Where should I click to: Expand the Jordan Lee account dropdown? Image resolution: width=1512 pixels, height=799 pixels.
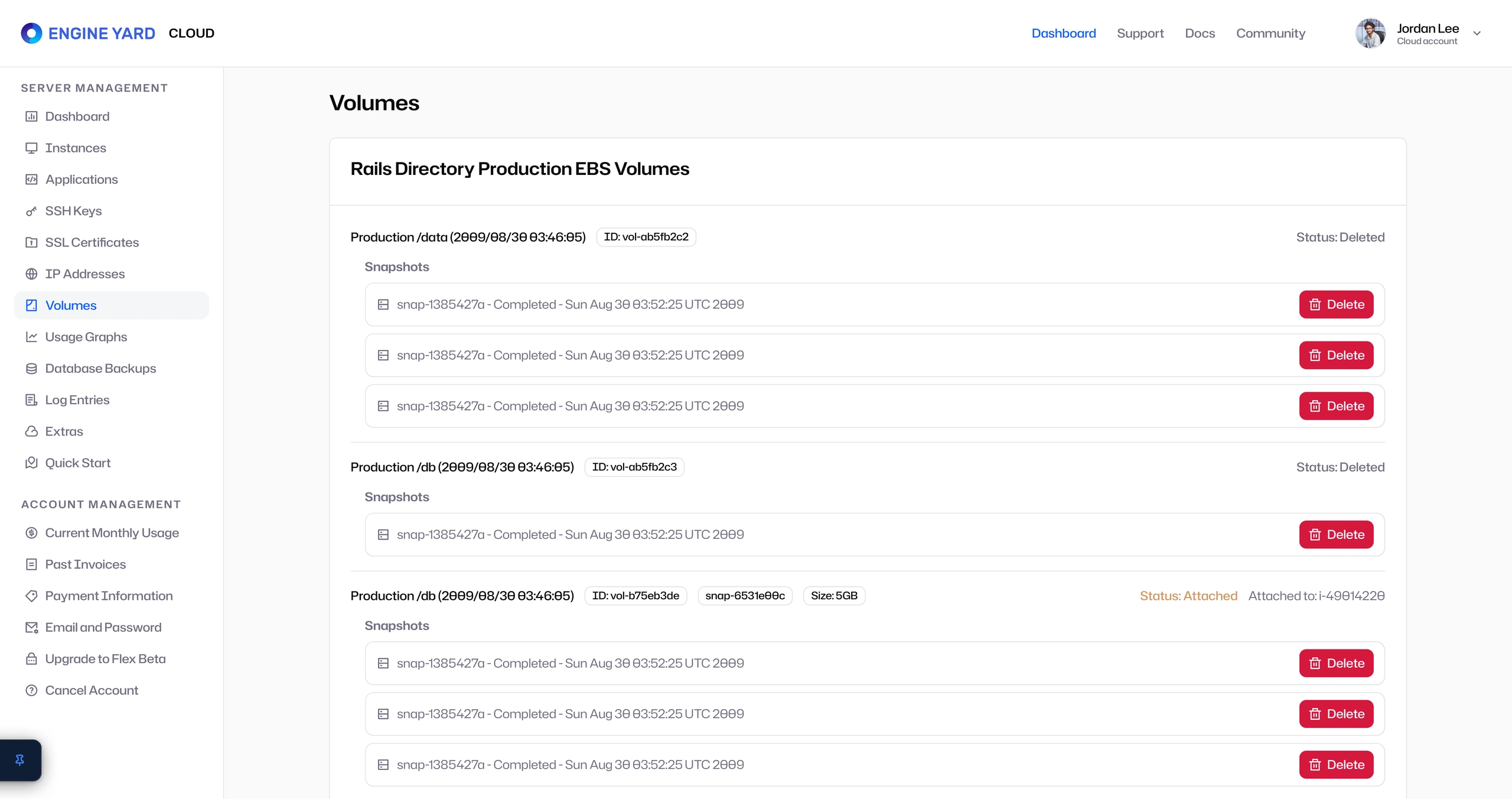point(1477,34)
